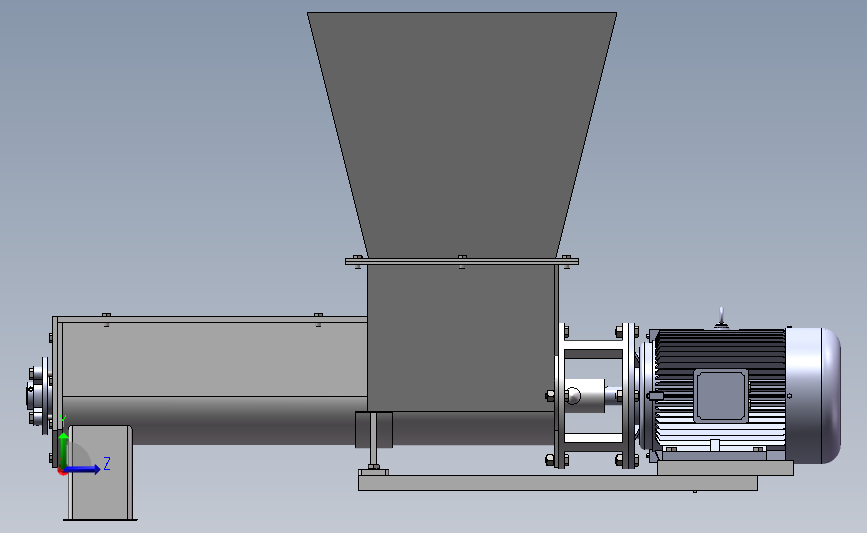Select the flange plate joining hopper sections

click(462, 262)
